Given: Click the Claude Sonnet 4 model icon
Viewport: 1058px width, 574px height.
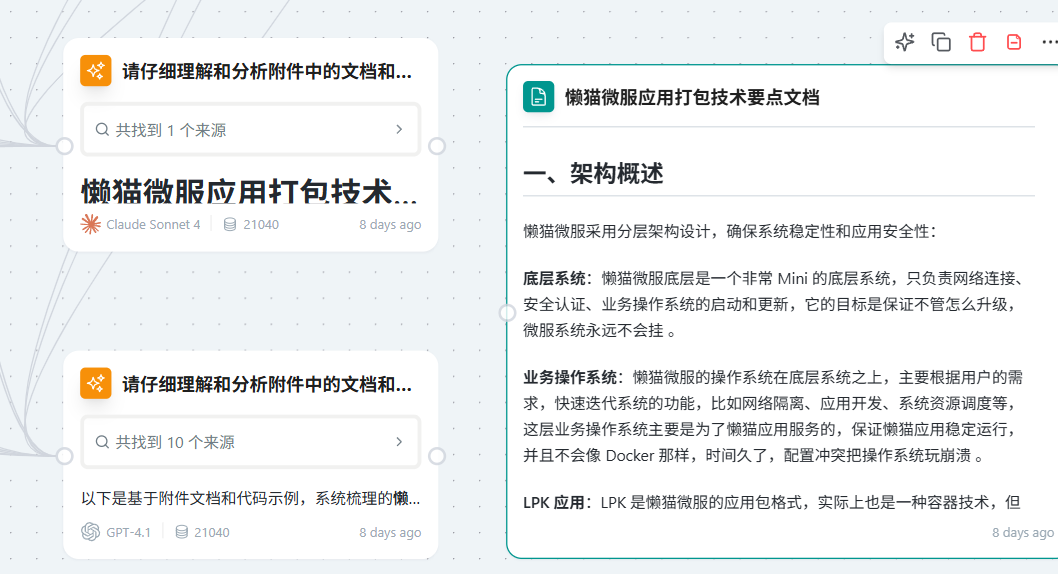Looking at the screenshot, I should click(90, 225).
